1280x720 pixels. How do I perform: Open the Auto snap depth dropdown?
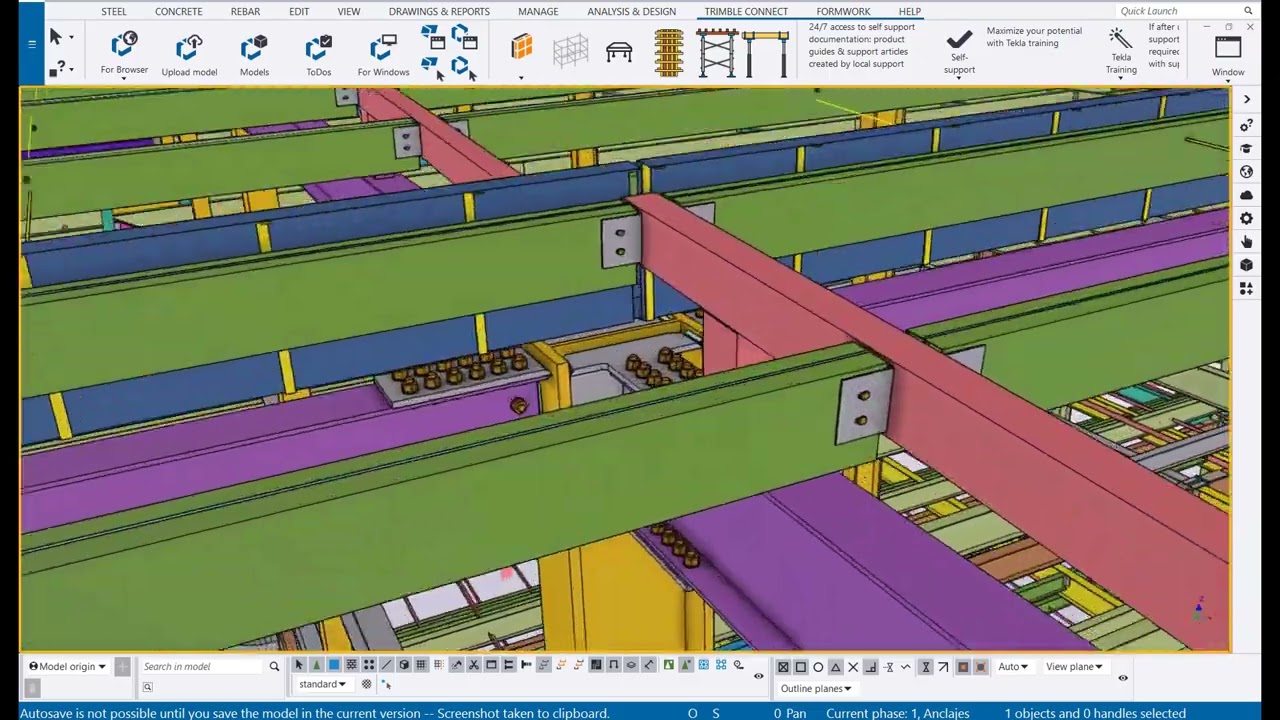click(x=1013, y=667)
